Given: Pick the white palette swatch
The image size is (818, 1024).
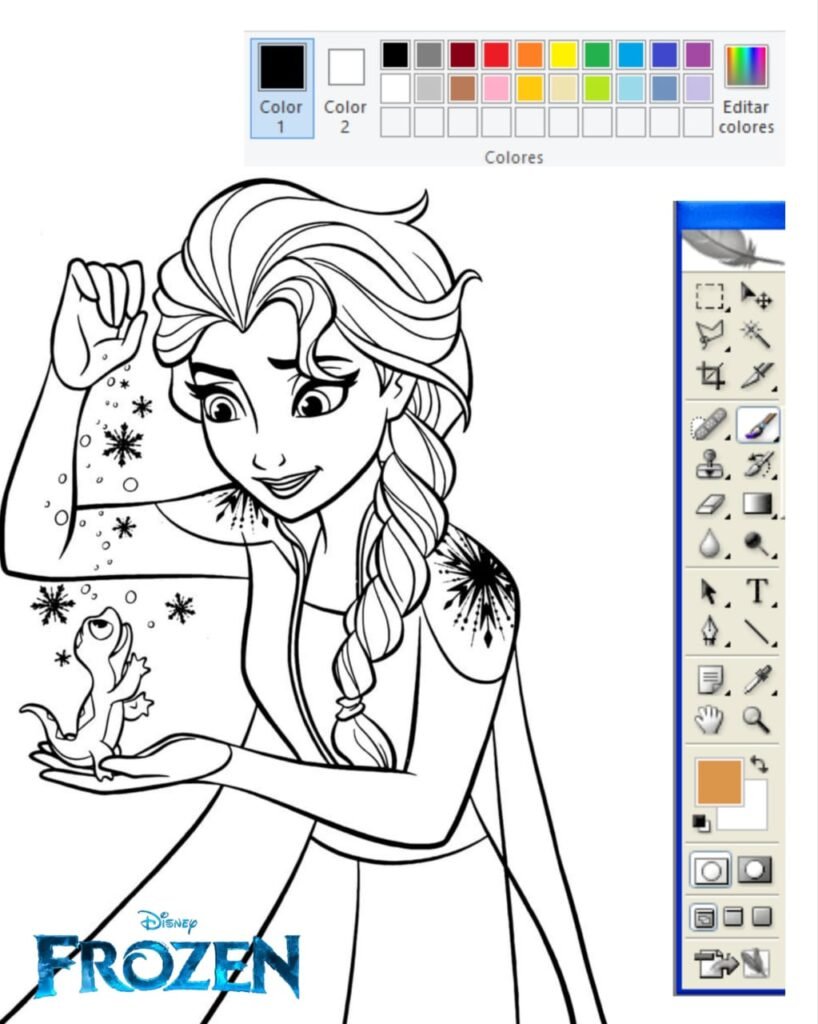Looking at the screenshot, I should (396, 88).
